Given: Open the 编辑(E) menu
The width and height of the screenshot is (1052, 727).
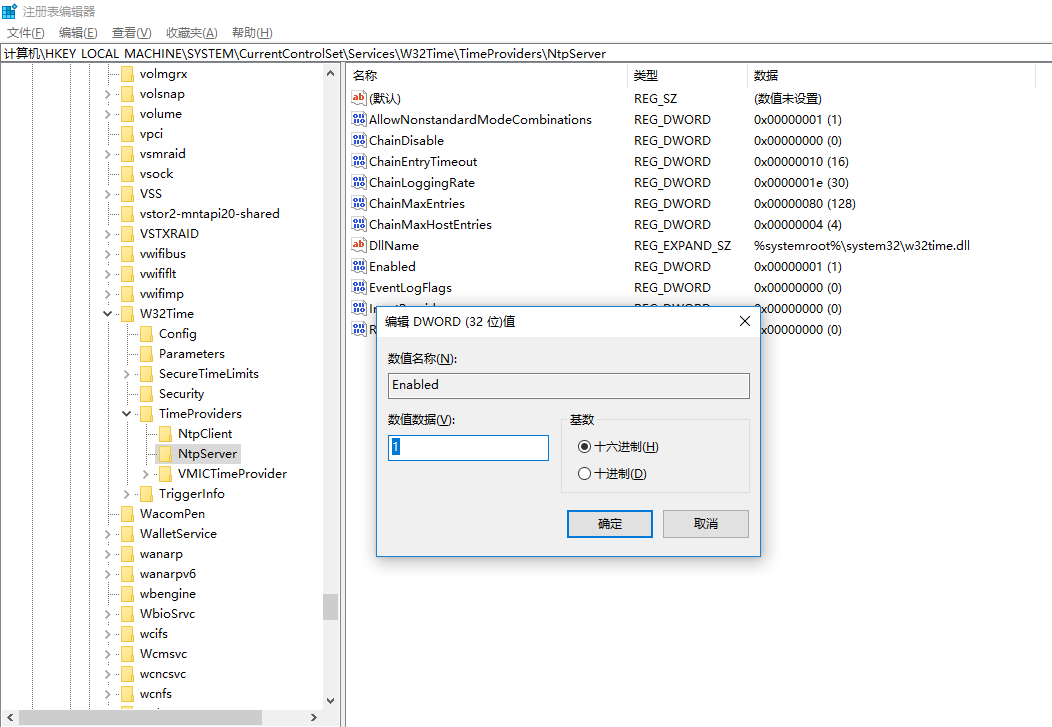Looking at the screenshot, I should (x=78, y=33).
